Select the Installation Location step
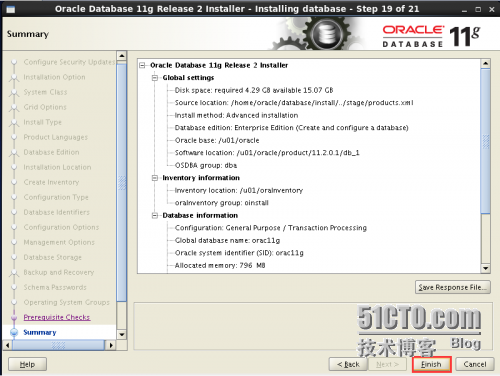The width and height of the screenshot is (500, 376). point(57,167)
